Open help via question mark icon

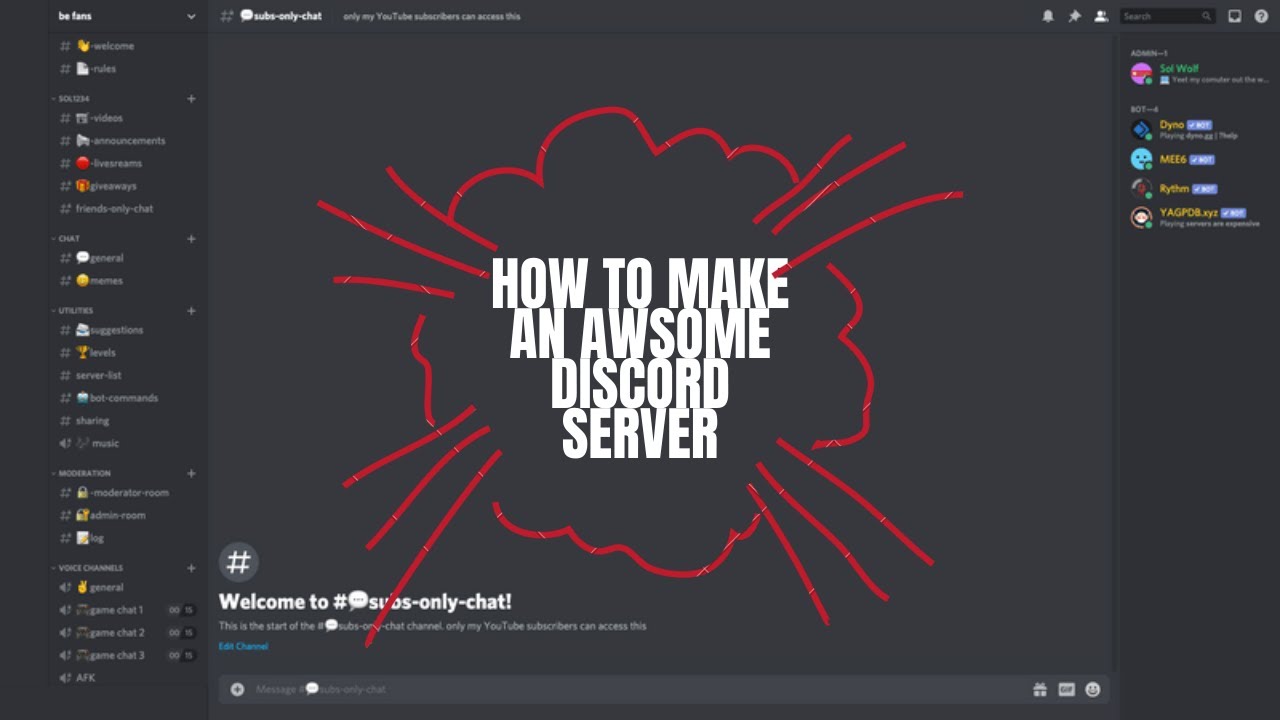(1261, 16)
